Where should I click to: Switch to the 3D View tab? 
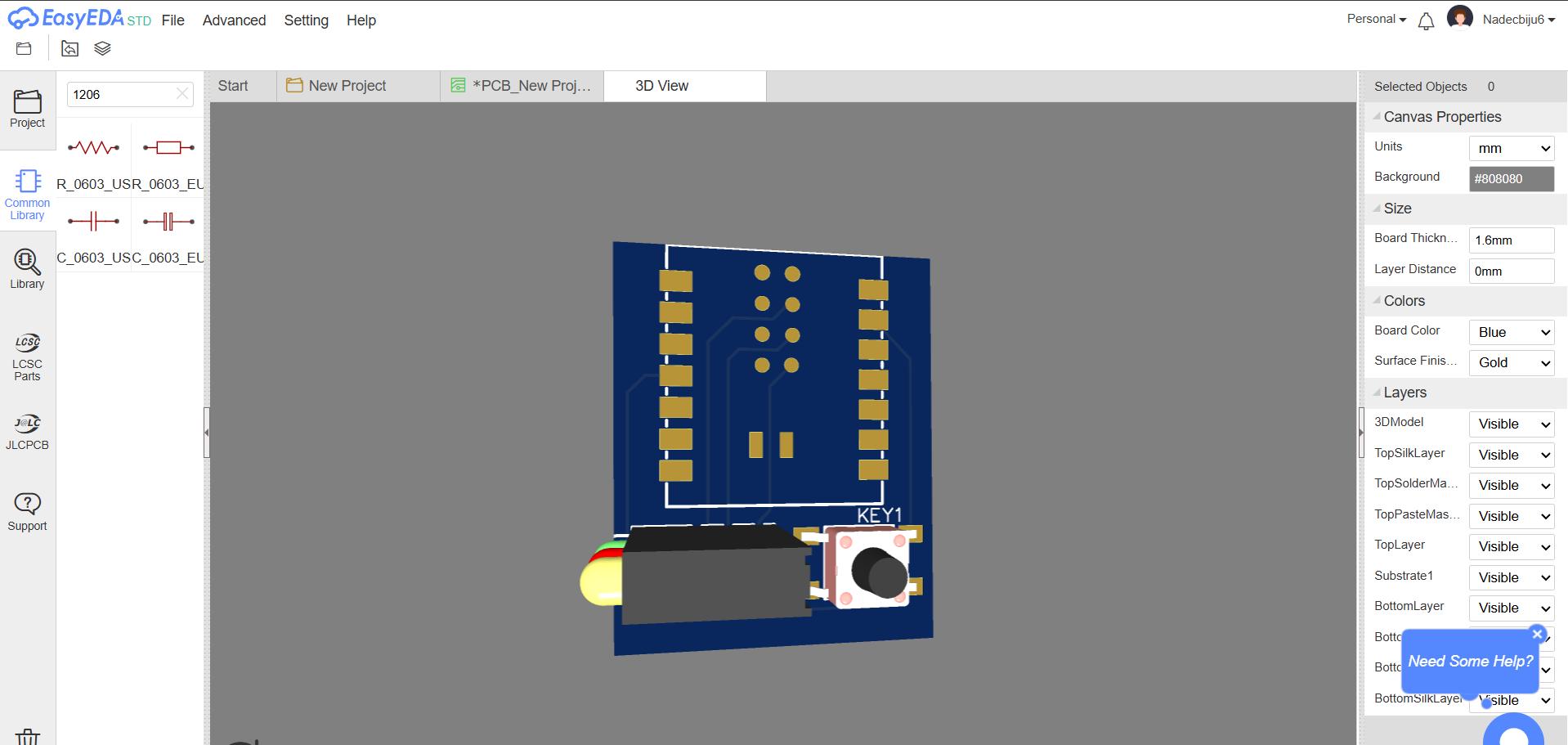point(661,85)
